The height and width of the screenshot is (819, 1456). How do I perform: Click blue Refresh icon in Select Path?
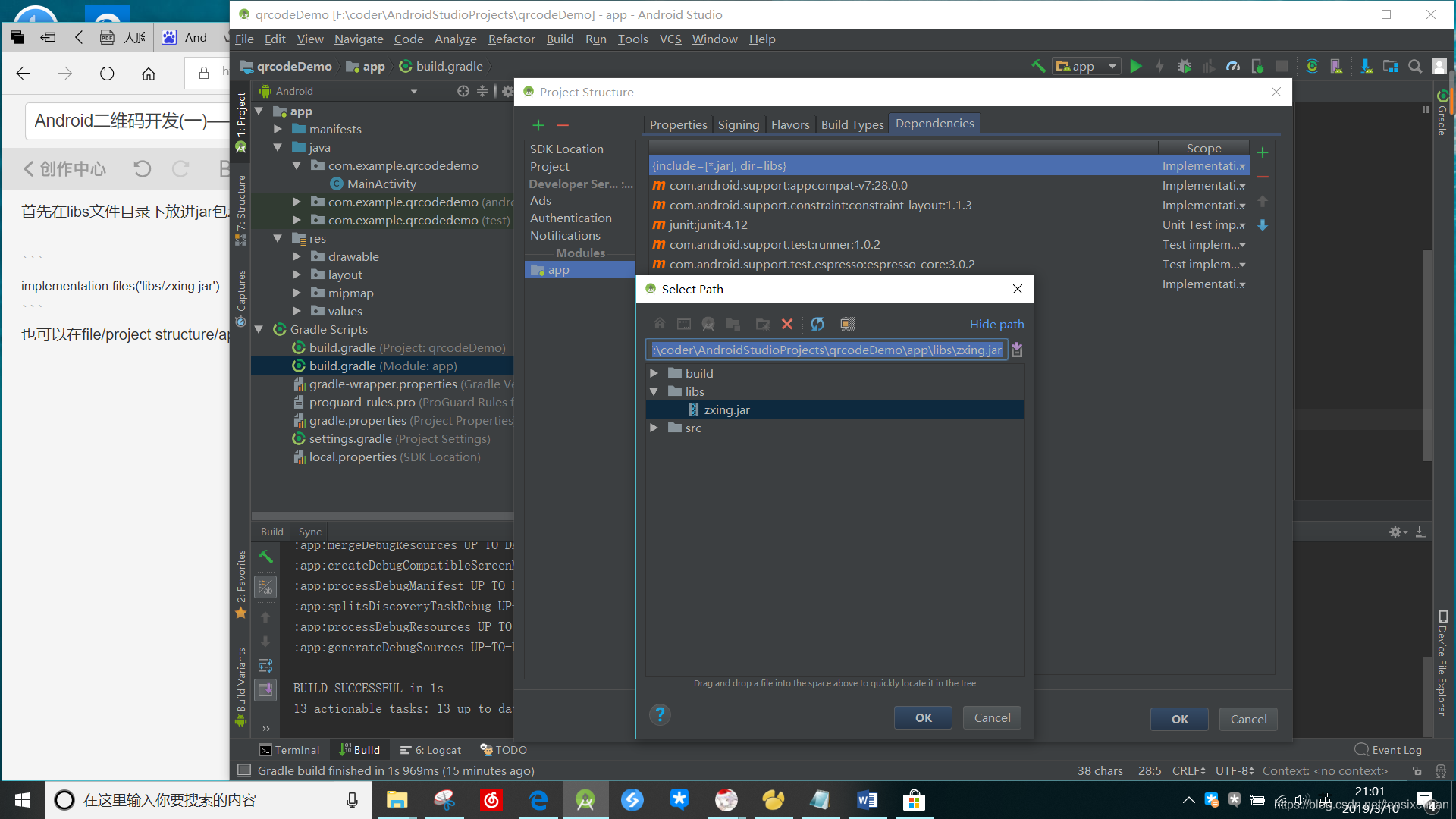tap(817, 324)
